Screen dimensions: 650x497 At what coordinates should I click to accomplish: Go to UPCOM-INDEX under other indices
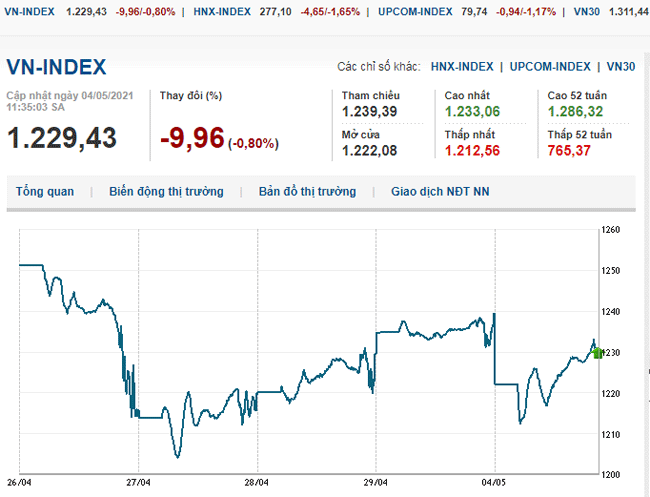(x=550, y=67)
